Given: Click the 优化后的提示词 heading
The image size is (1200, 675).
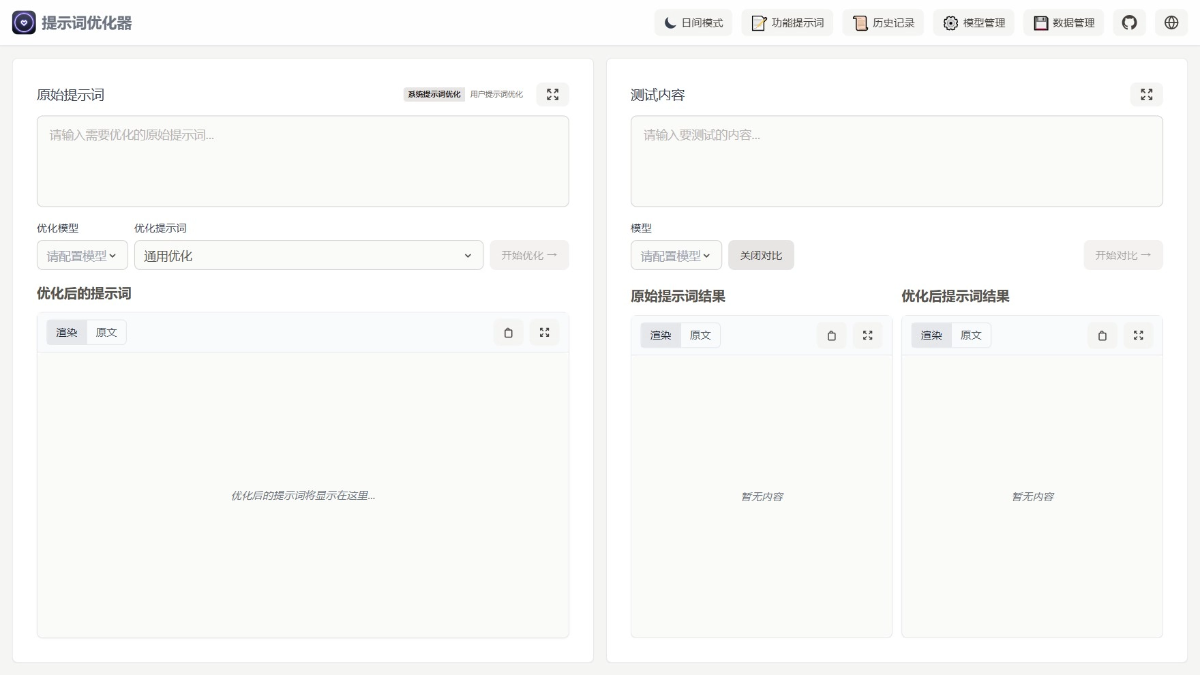Looking at the screenshot, I should [x=84, y=294].
